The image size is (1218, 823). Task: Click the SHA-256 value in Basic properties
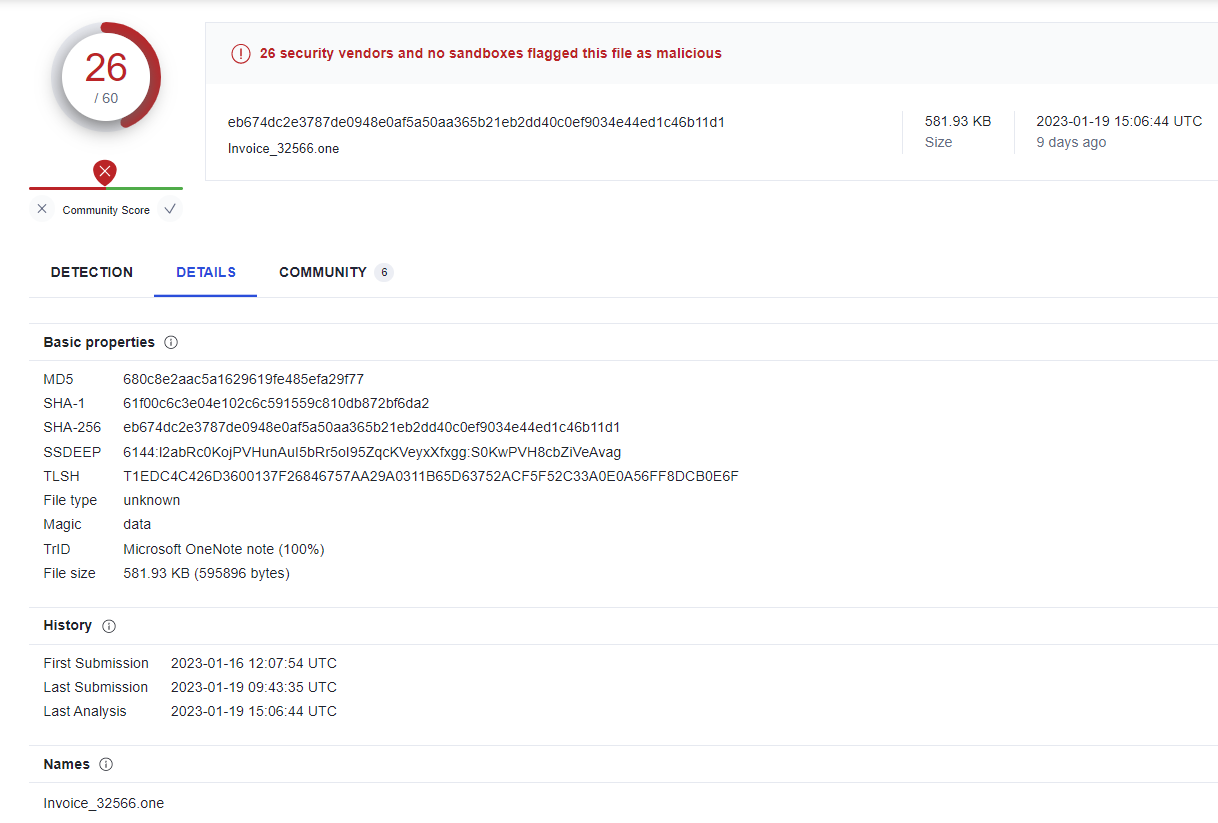(x=372, y=427)
